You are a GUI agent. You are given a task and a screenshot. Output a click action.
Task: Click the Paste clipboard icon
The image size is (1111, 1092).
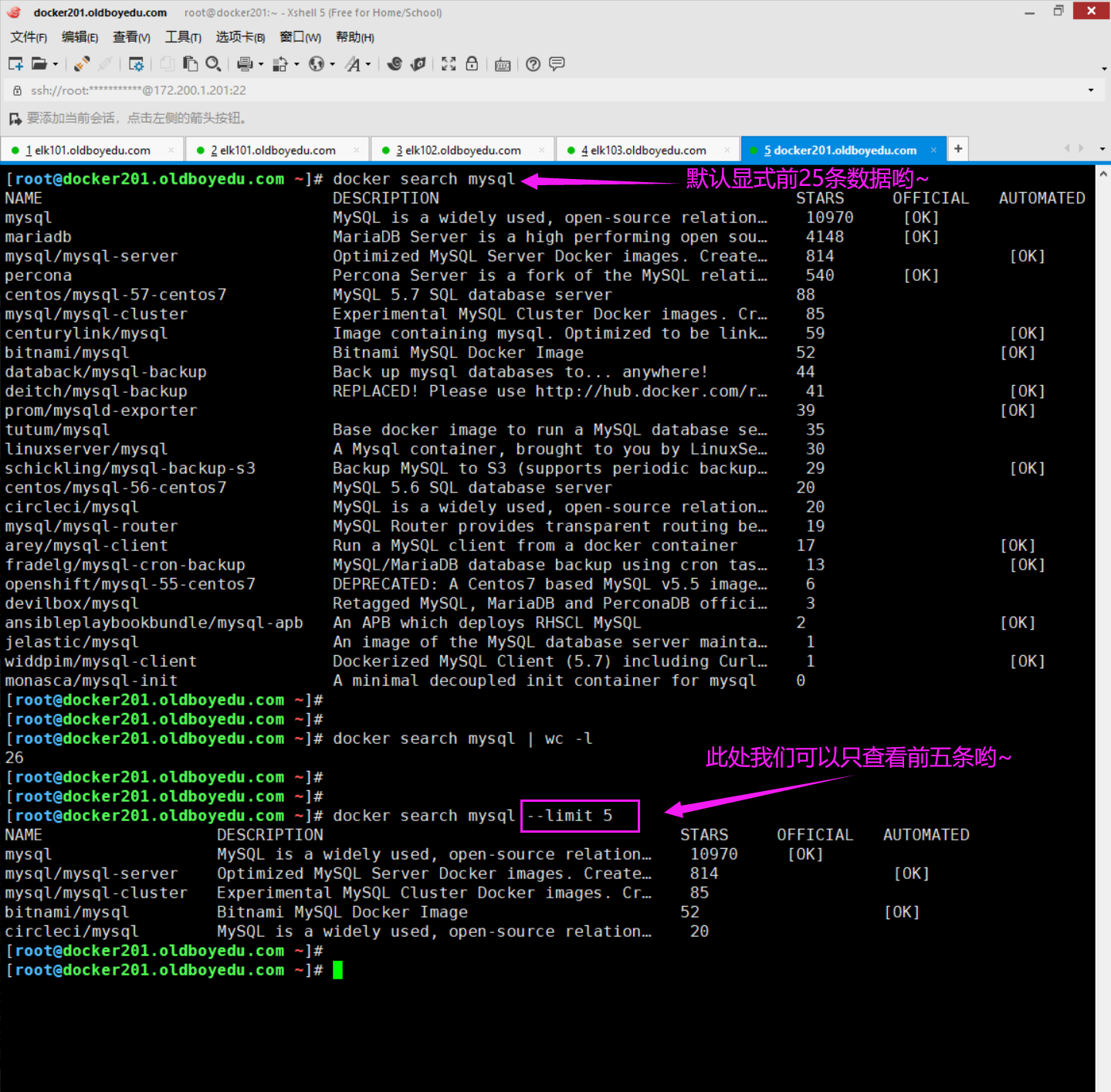[190, 64]
